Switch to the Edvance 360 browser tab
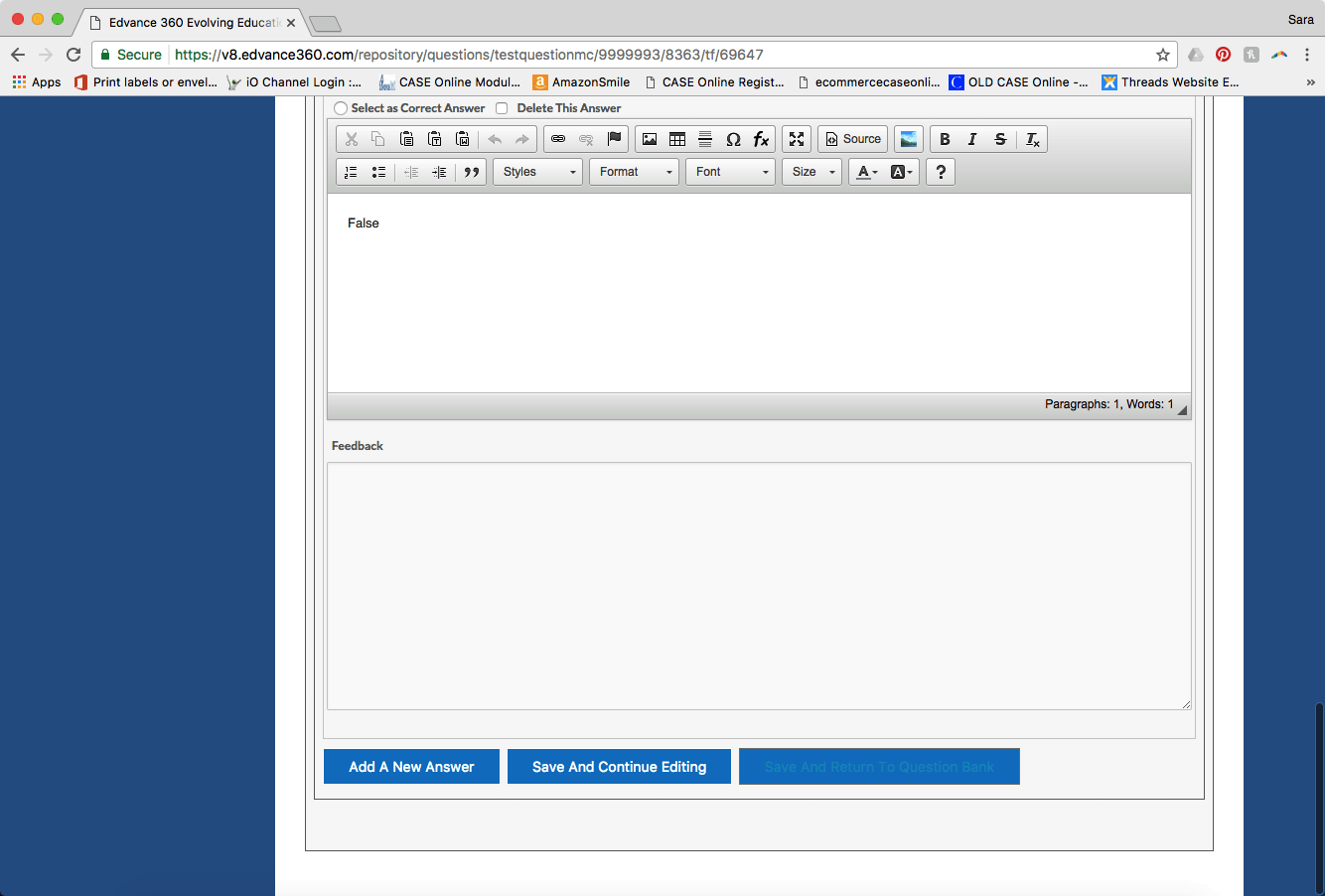Image resolution: width=1325 pixels, height=896 pixels. click(x=189, y=22)
